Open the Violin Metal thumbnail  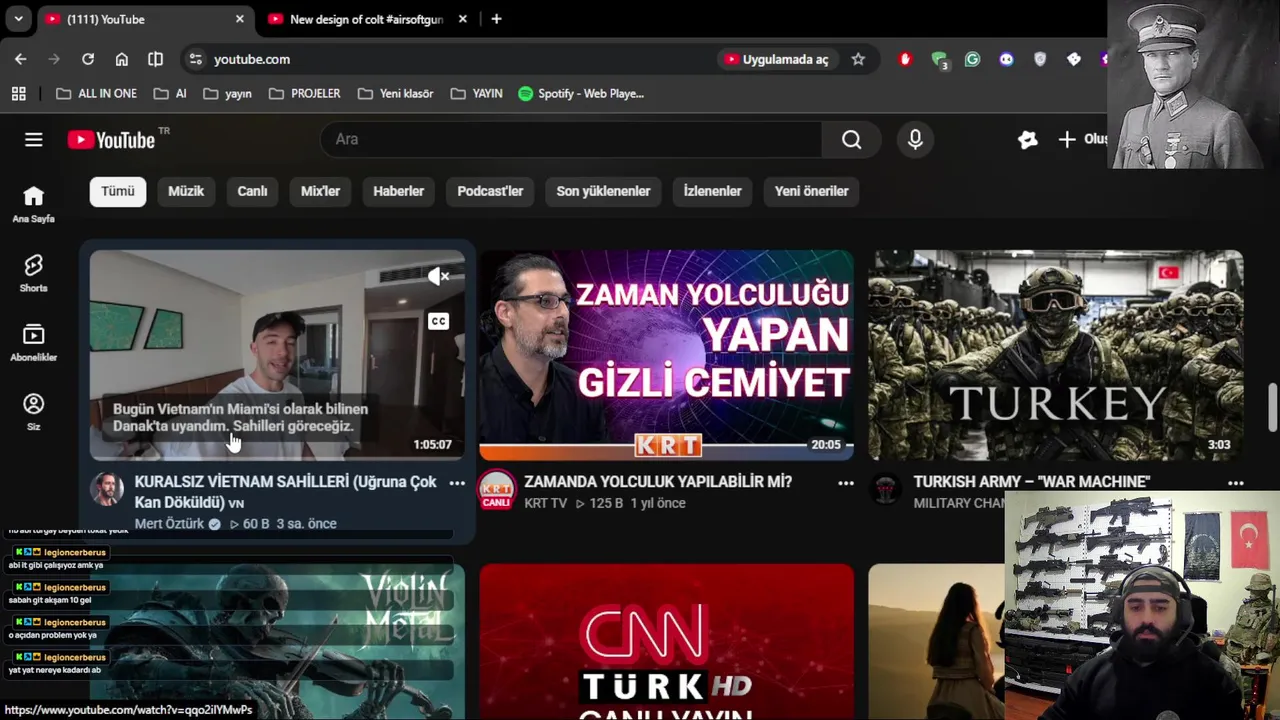coord(277,642)
